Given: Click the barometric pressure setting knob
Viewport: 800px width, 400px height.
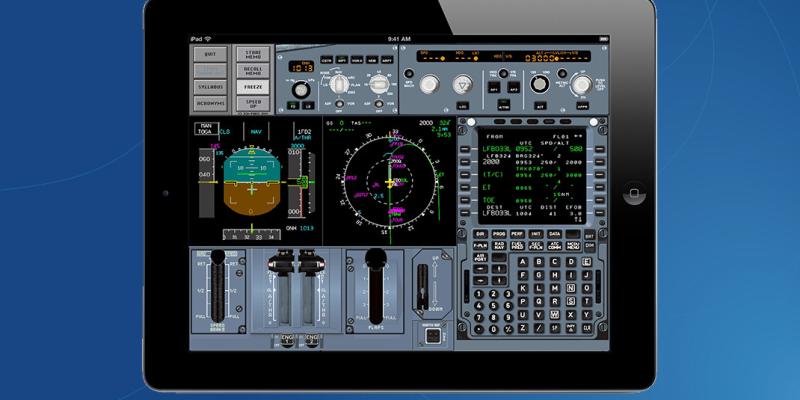Looking at the screenshot, I should 301,90.
